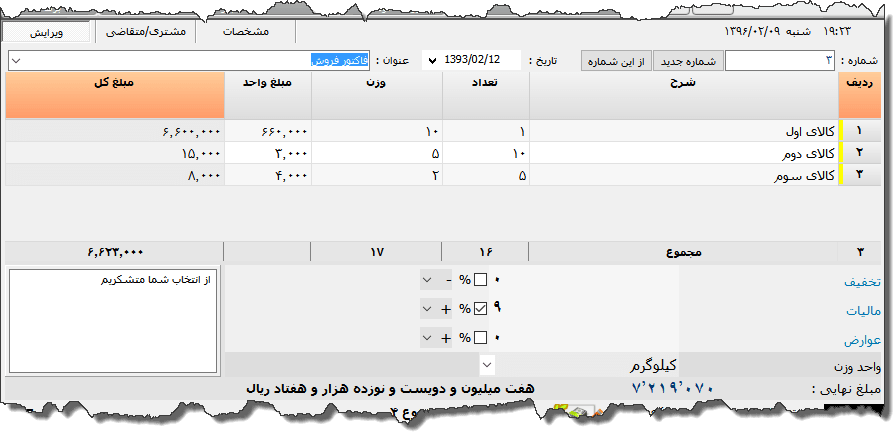Open the مشتری/متقاضی tab
This screenshot has height=432, width=893.
pyautogui.click(x=146, y=32)
